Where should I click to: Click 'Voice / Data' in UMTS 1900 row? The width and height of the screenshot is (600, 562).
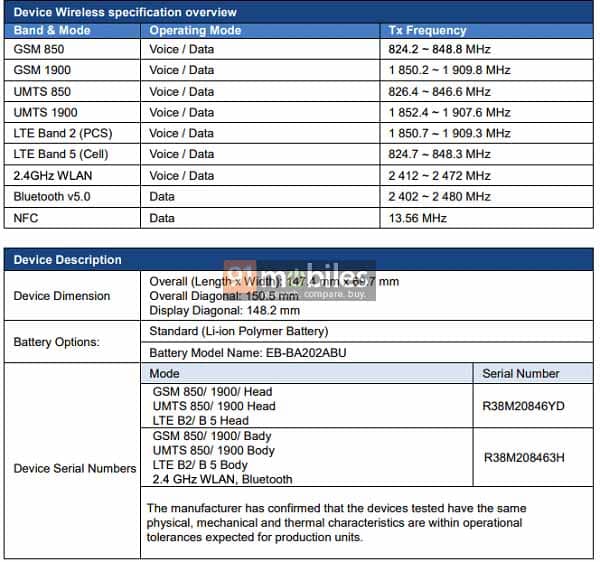click(181, 112)
